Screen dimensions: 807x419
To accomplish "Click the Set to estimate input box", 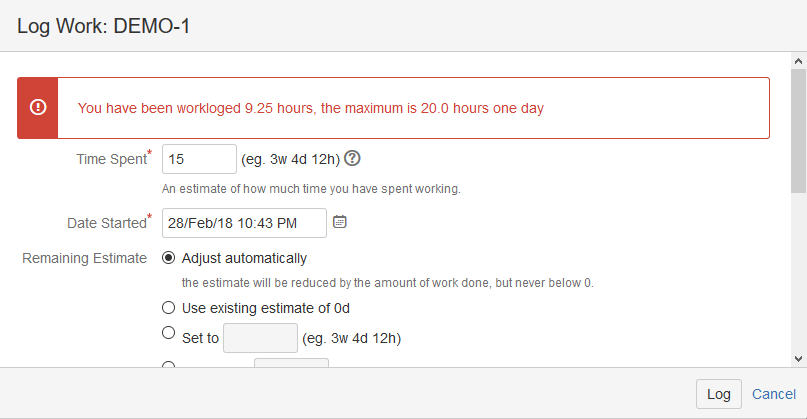I will [260, 338].
